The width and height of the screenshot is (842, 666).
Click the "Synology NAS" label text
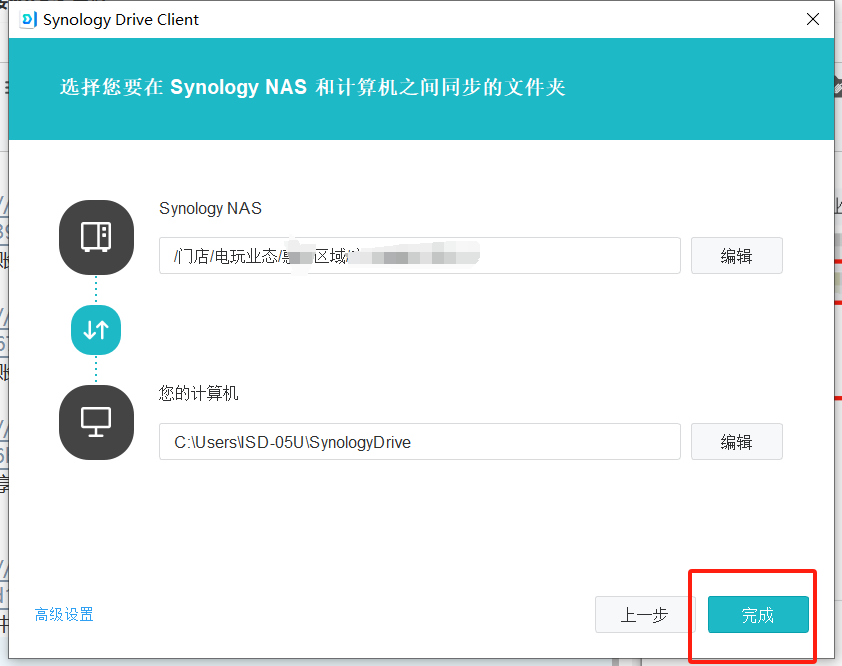210,208
